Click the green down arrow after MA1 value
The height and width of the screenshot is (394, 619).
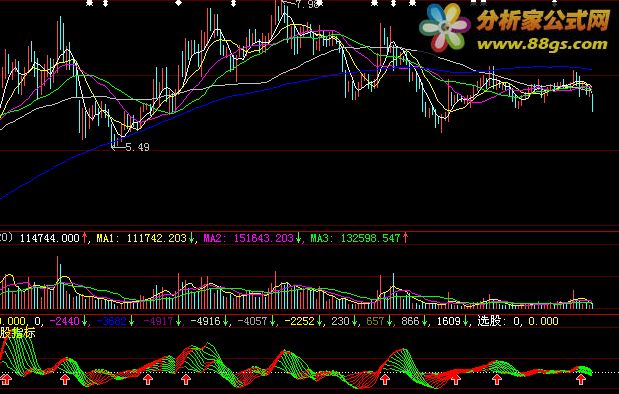point(191,238)
